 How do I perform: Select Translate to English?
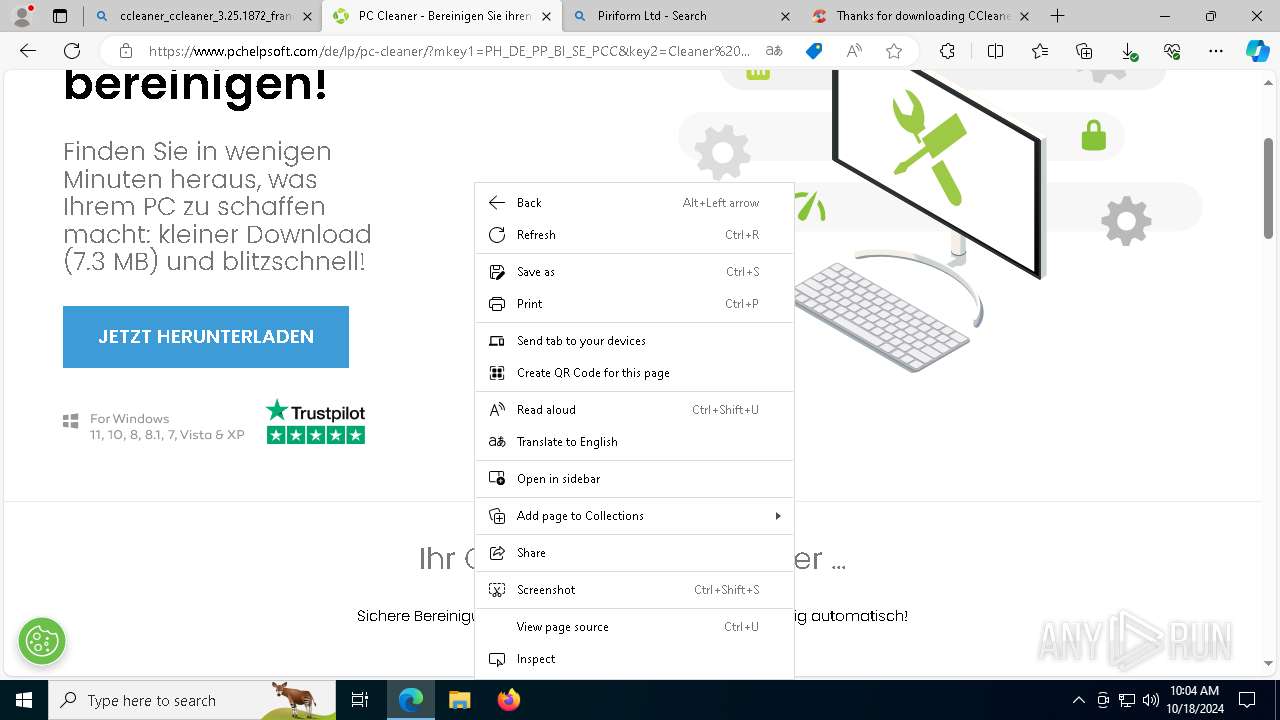(x=634, y=442)
